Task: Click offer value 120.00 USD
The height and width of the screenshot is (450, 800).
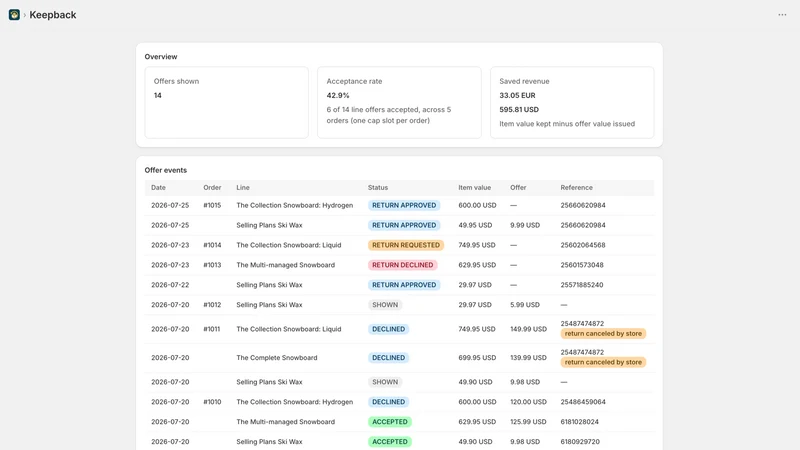Action: coord(528,402)
